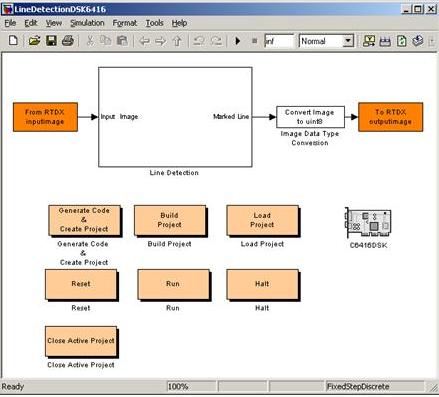Open the Format menu
The image size is (439, 397).
tap(125, 23)
